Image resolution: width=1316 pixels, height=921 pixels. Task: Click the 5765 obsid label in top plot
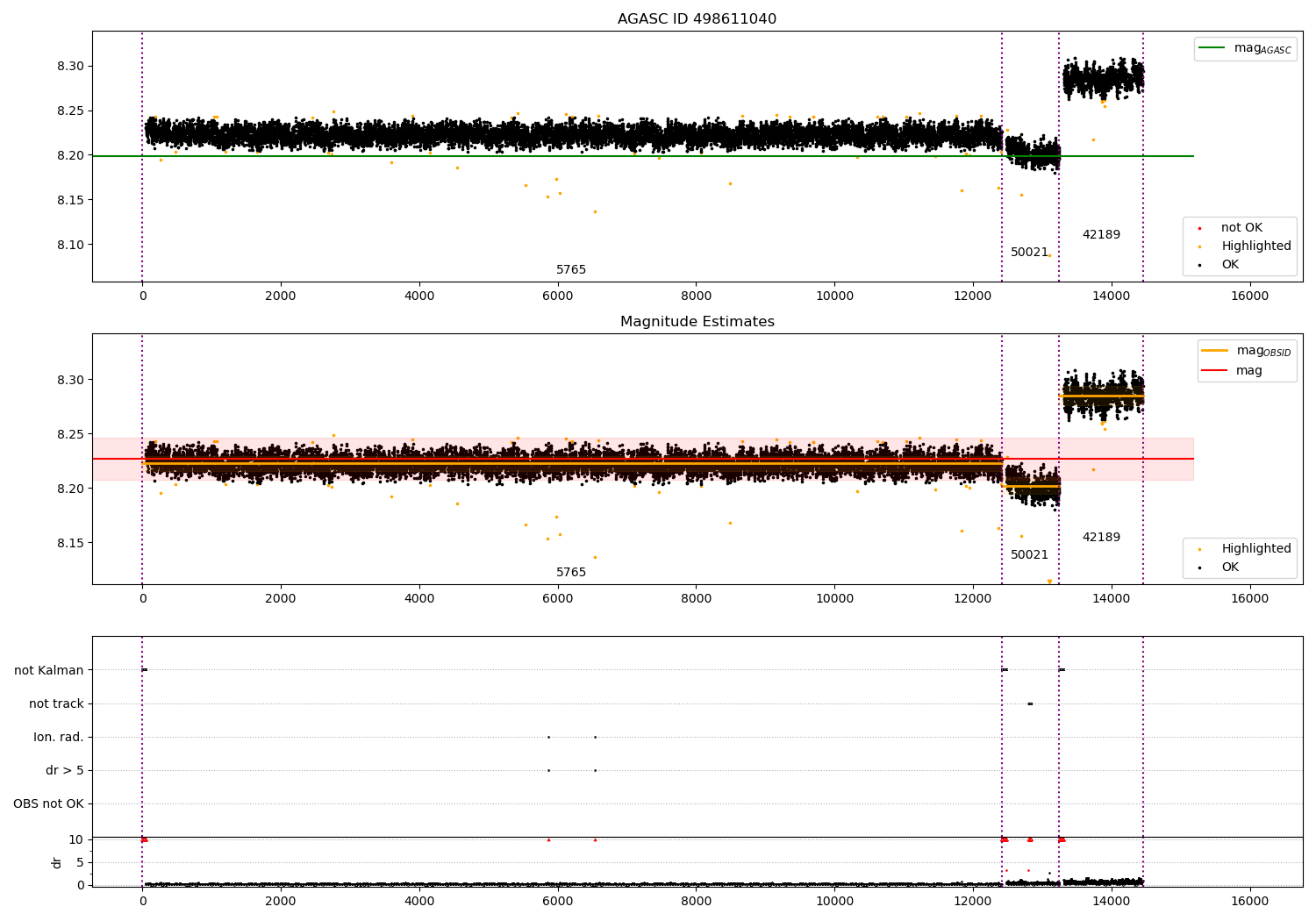(571, 269)
